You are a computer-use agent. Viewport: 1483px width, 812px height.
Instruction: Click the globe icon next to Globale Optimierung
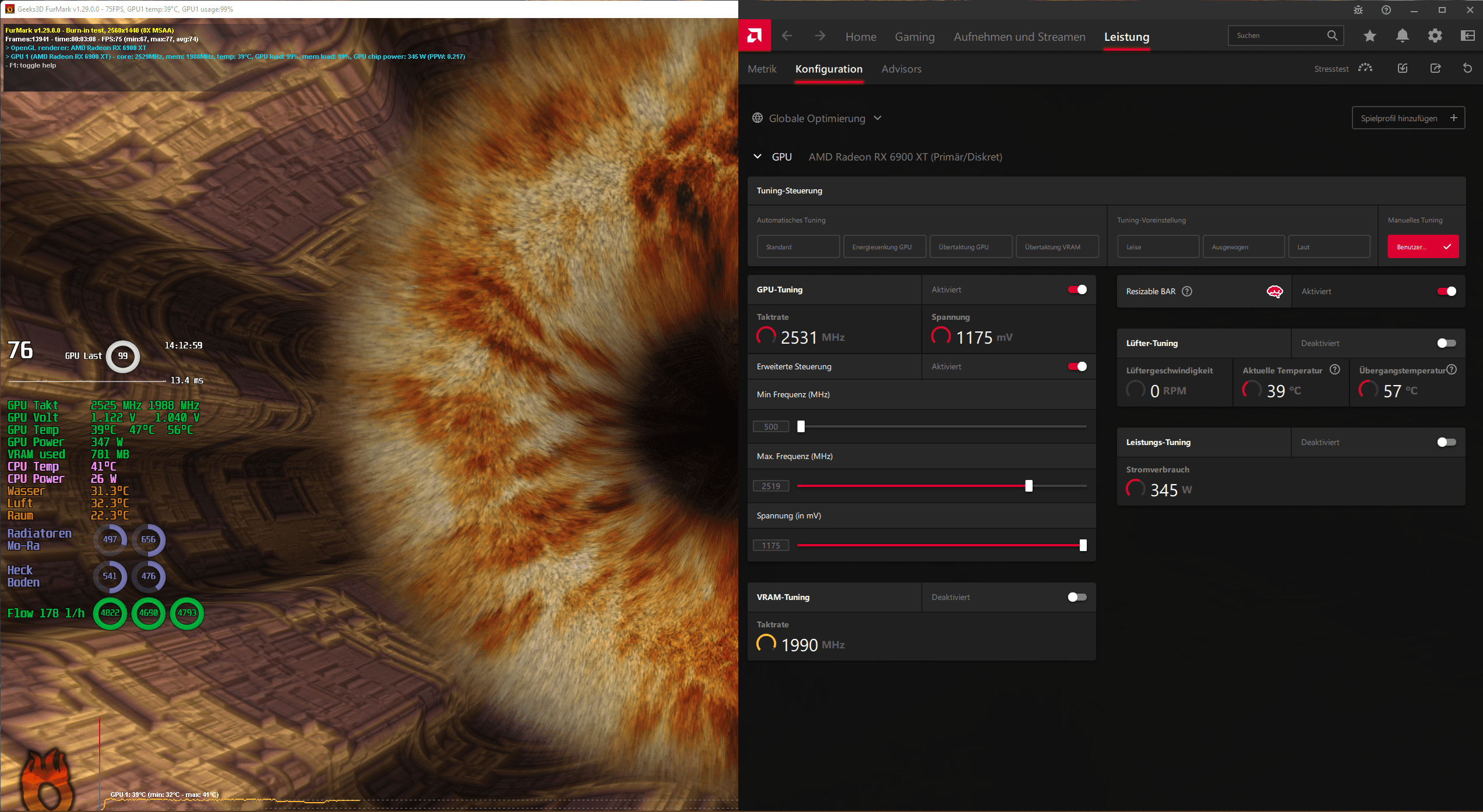pos(758,118)
